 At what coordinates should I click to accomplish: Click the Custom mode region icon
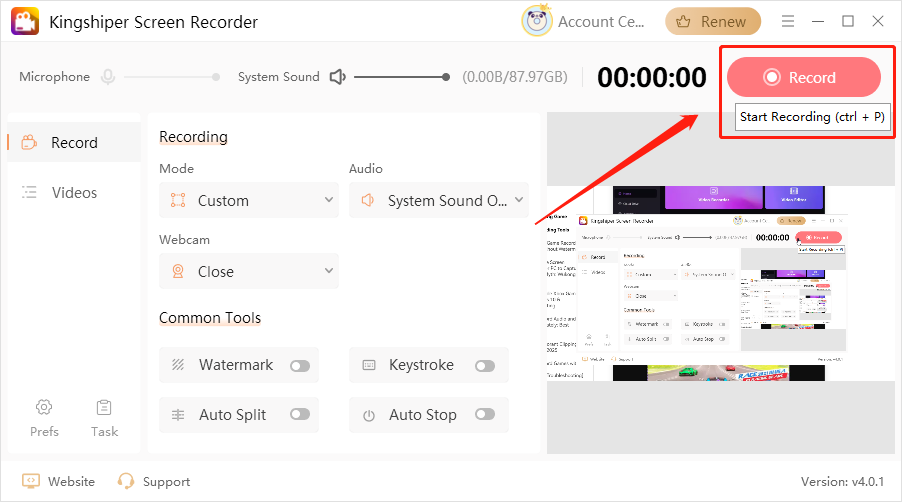tap(178, 200)
